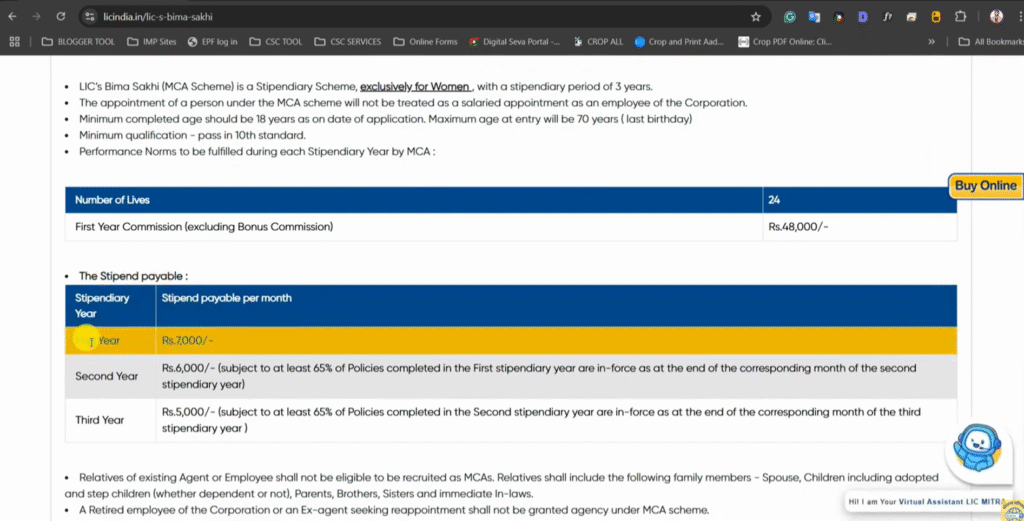This screenshot has height=521, width=1024.
Task: Expand the BLOGGER TOOL bookmark folder
Action: pyautogui.click(x=78, y=42)
